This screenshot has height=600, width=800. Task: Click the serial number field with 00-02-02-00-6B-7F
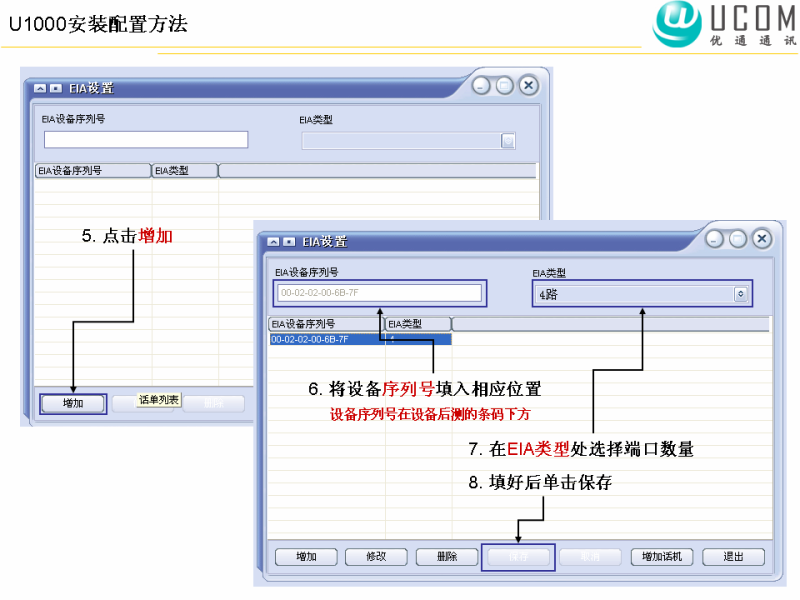point(380,293)
